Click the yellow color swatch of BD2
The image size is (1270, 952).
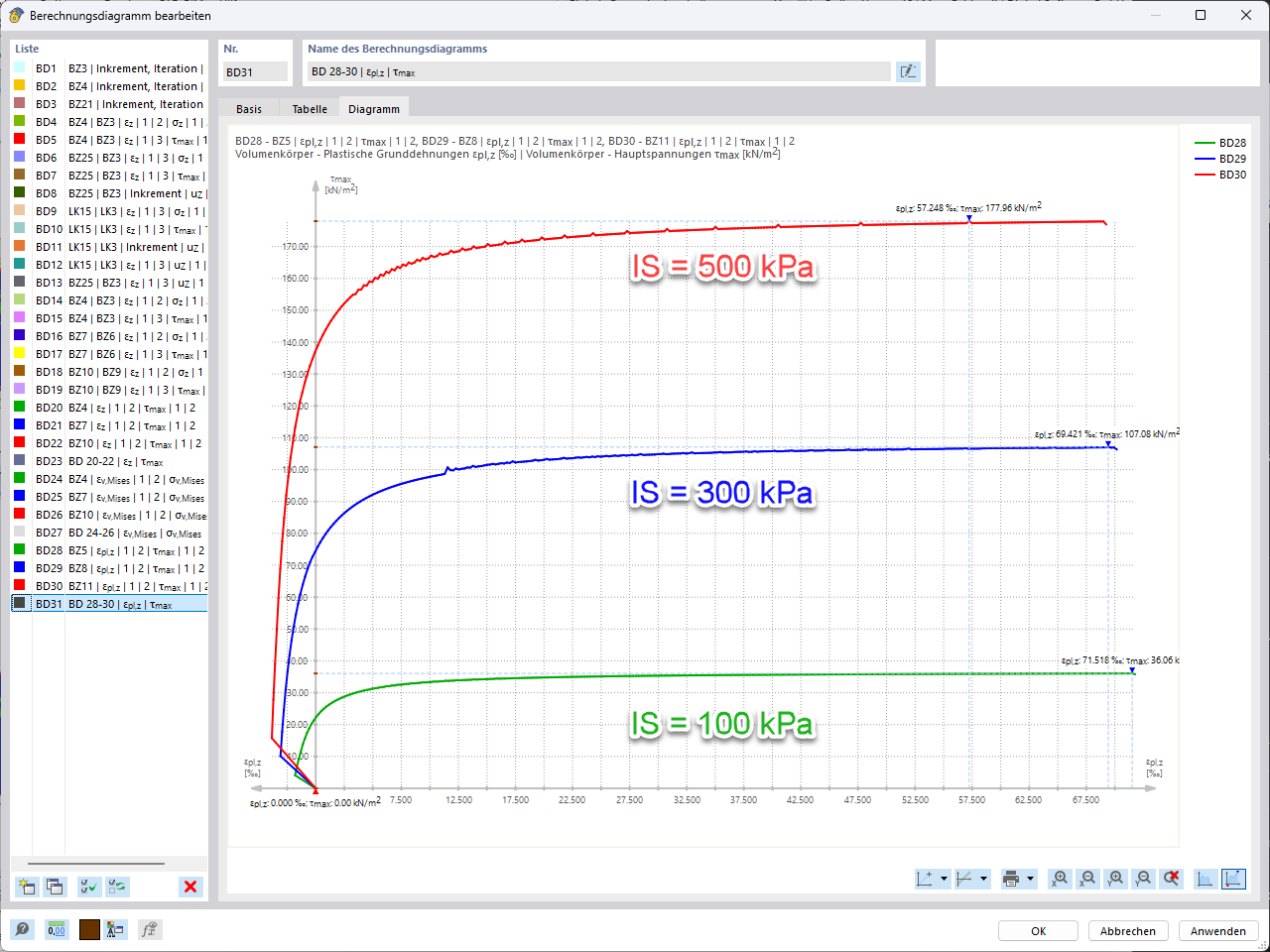point(19,86)
